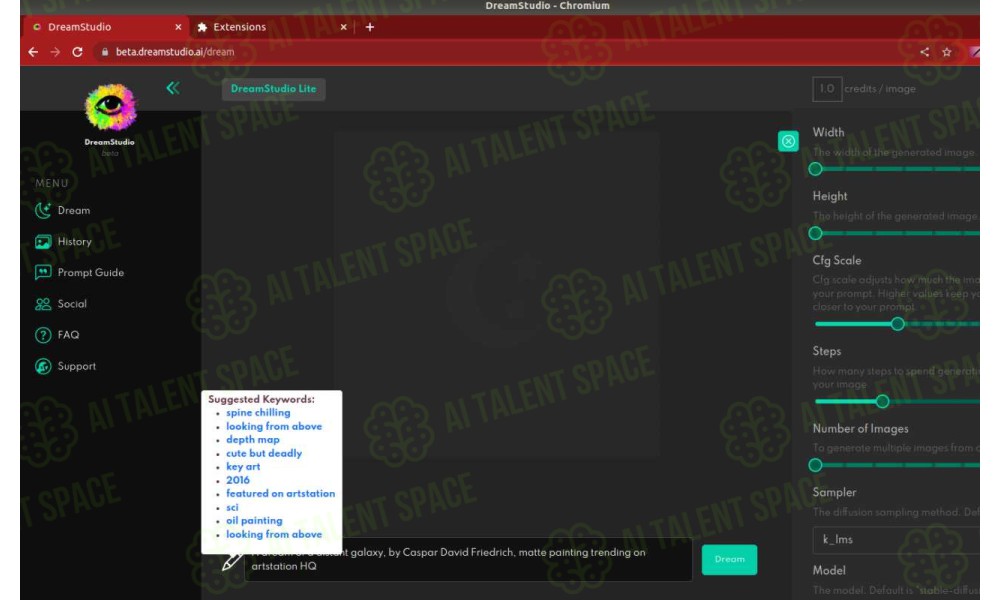Image resolution: width=1000 pixels, height=600 pixels.
Task: Select 'cute but deadly' suggested keyword
Action: 264,453
